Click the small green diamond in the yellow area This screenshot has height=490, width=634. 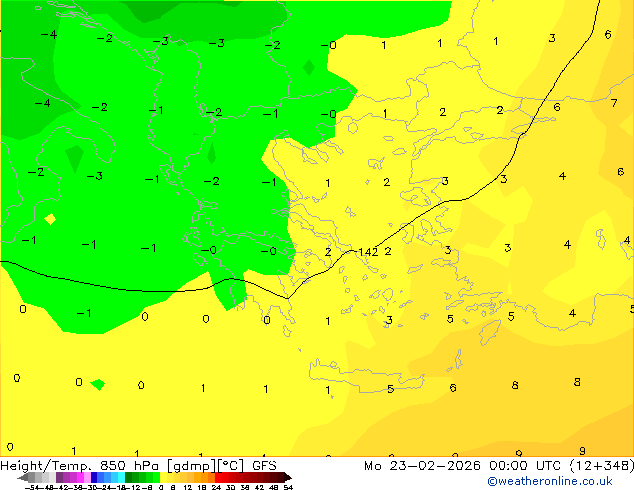[98, 384]
